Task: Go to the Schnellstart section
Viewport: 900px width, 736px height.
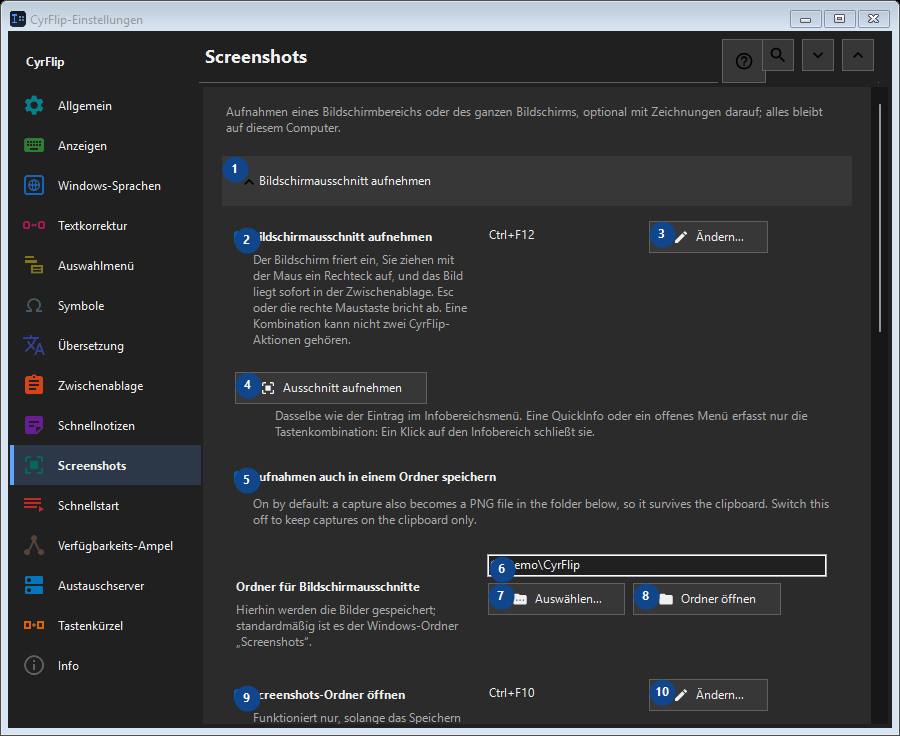Action: [106, 506]
